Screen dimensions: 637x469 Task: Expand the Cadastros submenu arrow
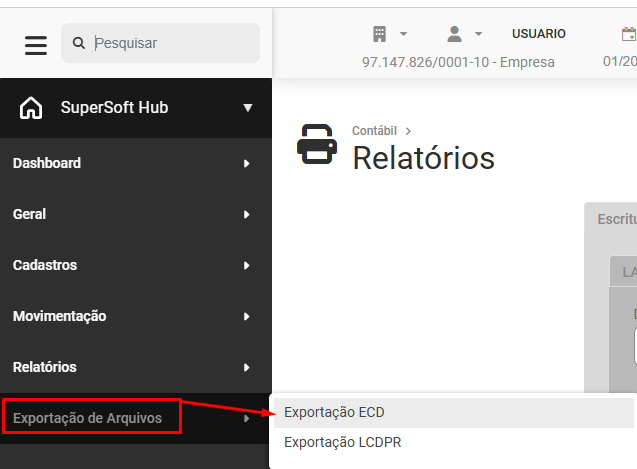(247, 265)
